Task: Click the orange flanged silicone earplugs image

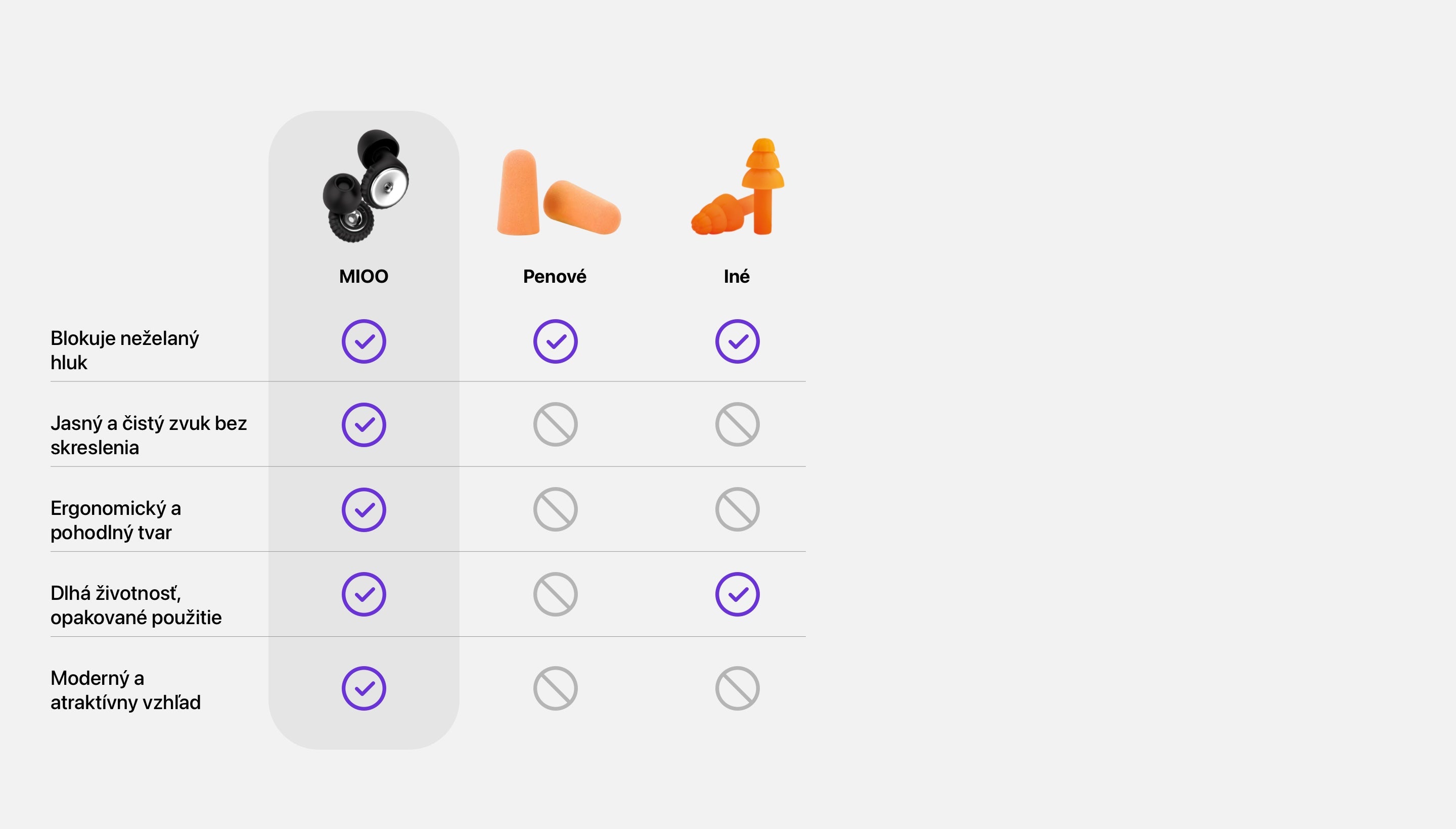Action: point(739,188)
